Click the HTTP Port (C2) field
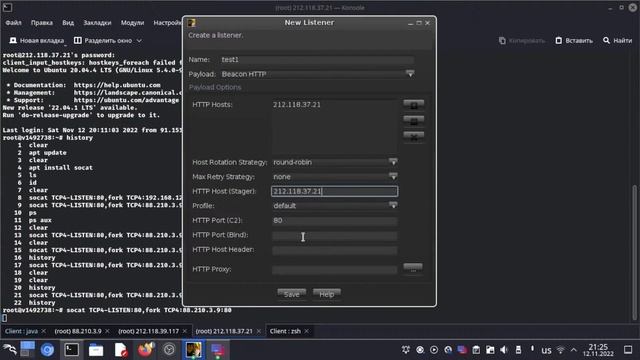 coord(334,220)
